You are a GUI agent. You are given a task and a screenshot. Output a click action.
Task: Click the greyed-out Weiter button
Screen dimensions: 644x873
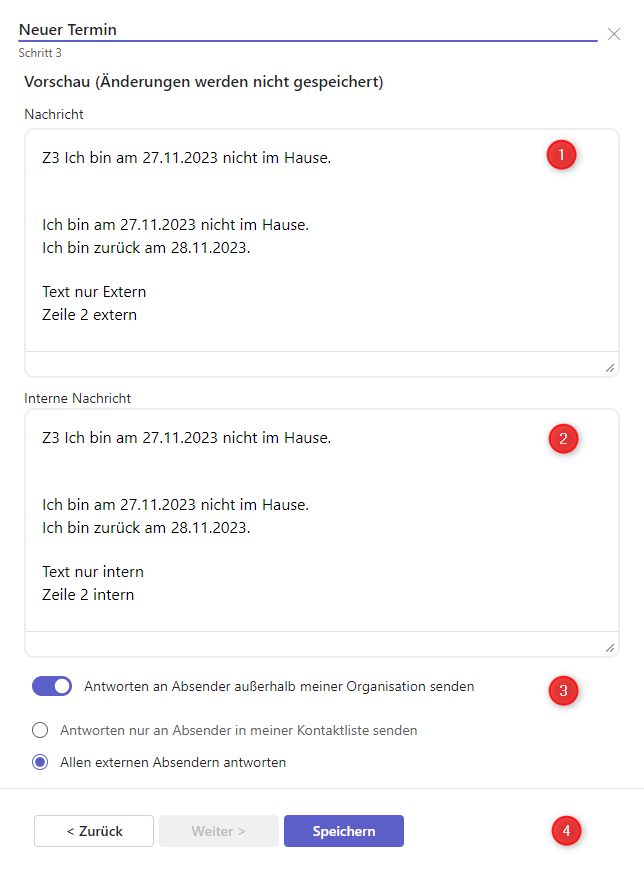click(219, 831)
